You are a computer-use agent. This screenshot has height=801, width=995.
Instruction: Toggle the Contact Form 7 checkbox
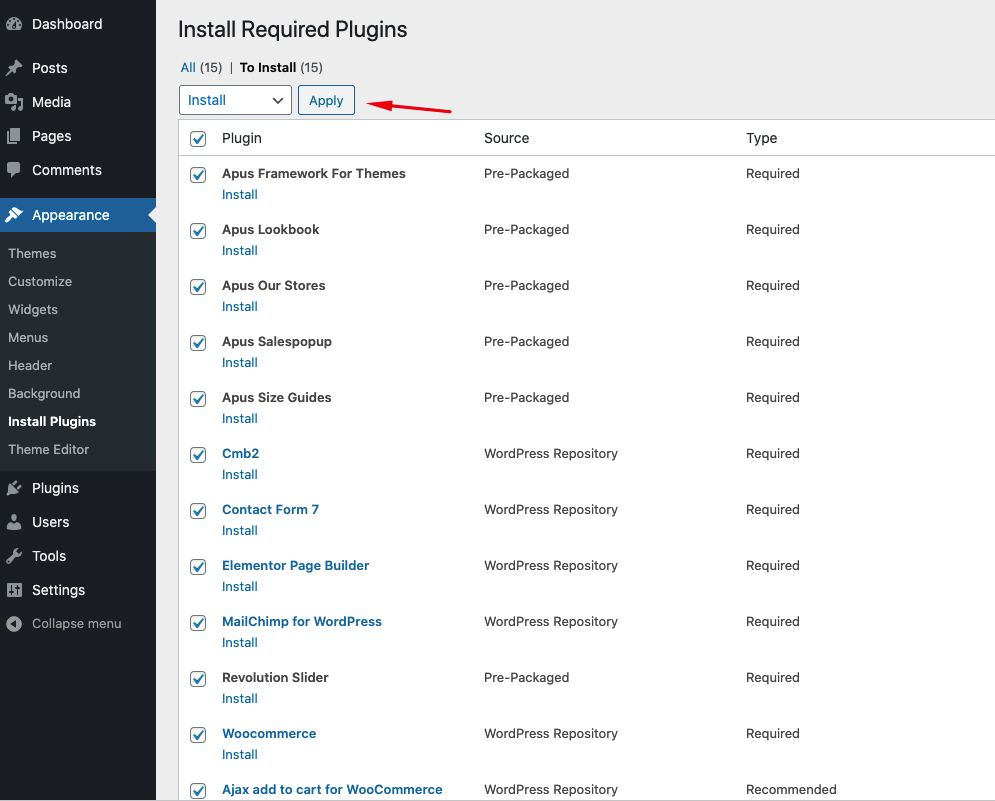click(198, 511)
